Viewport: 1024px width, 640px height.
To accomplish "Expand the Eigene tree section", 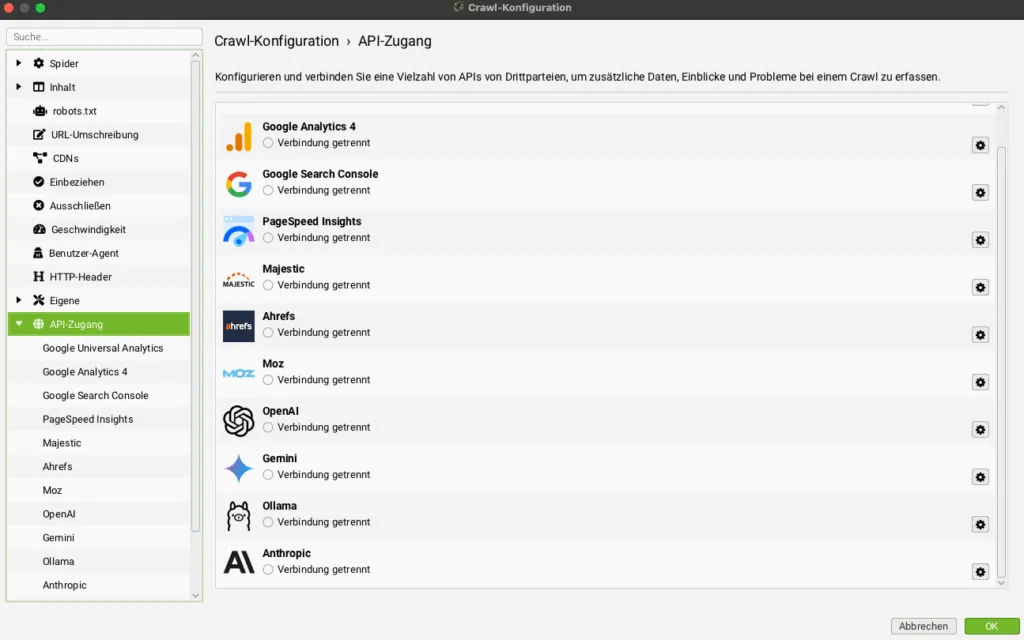I will pos(18,300).
